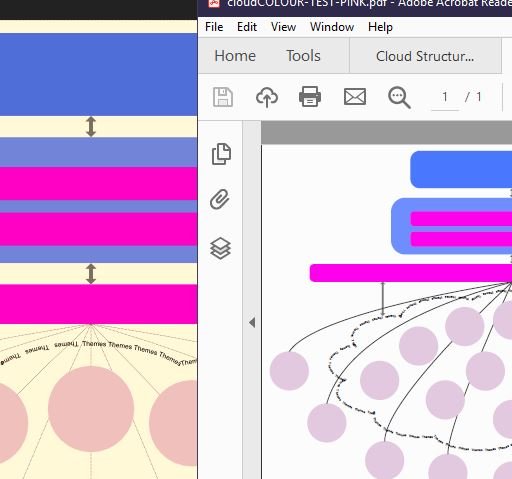Click the top blue rounded rectangle in the PDF
512x479 pixels.
point(461,169)
